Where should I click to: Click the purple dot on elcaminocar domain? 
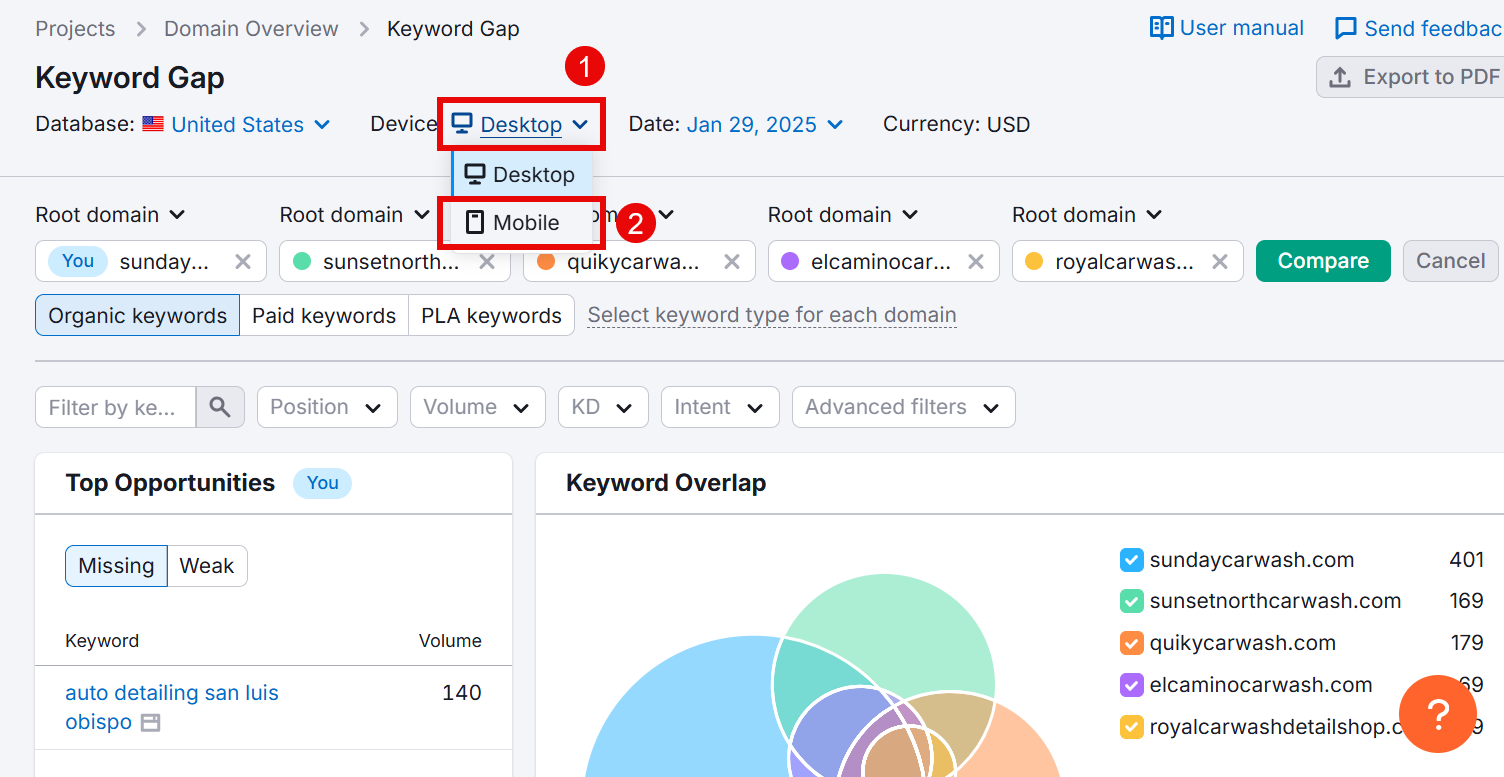(790, 261)
